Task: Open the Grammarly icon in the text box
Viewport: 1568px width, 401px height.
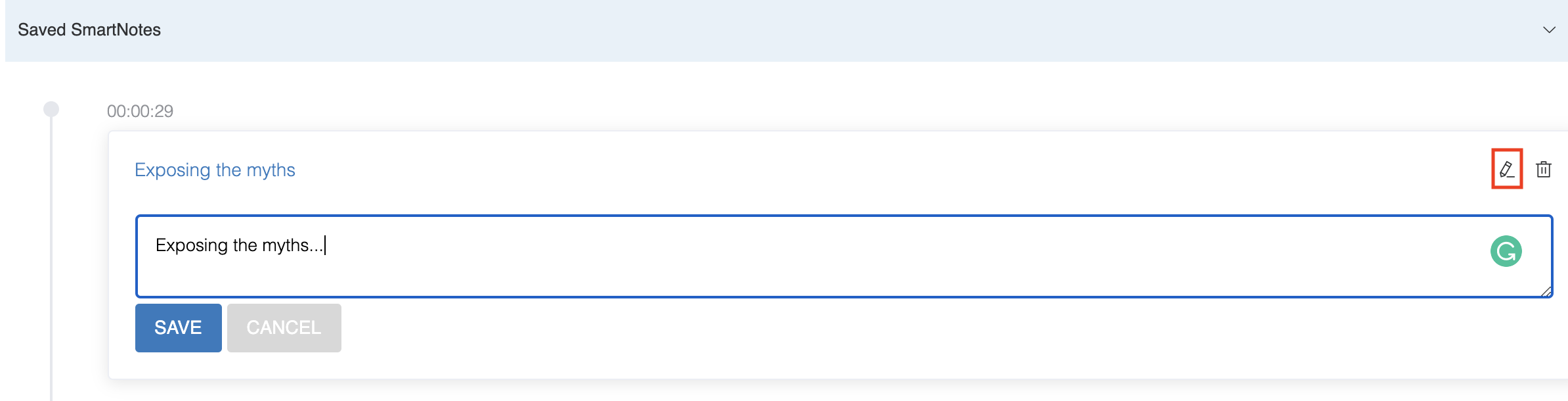Action: click(1506, 251)
